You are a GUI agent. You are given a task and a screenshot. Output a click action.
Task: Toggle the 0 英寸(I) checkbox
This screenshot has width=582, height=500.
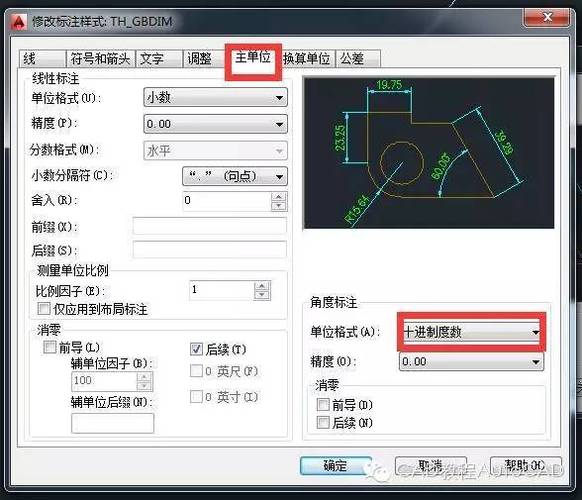pos(196,396)
